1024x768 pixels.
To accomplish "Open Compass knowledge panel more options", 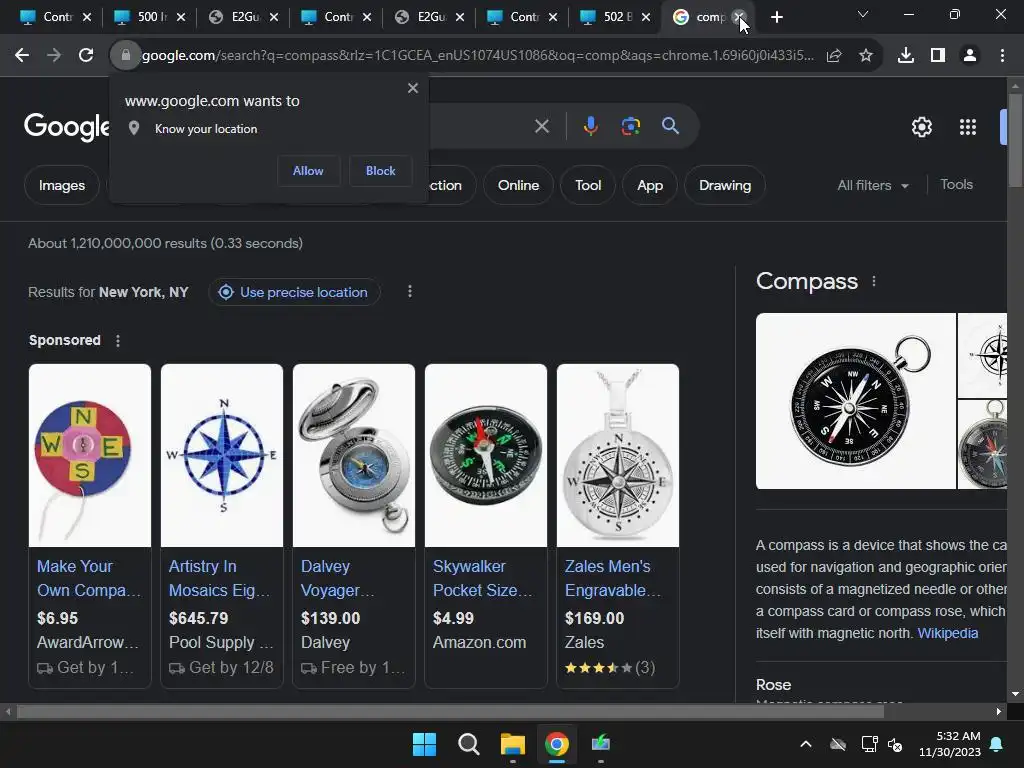I will (x=874, y=281).
